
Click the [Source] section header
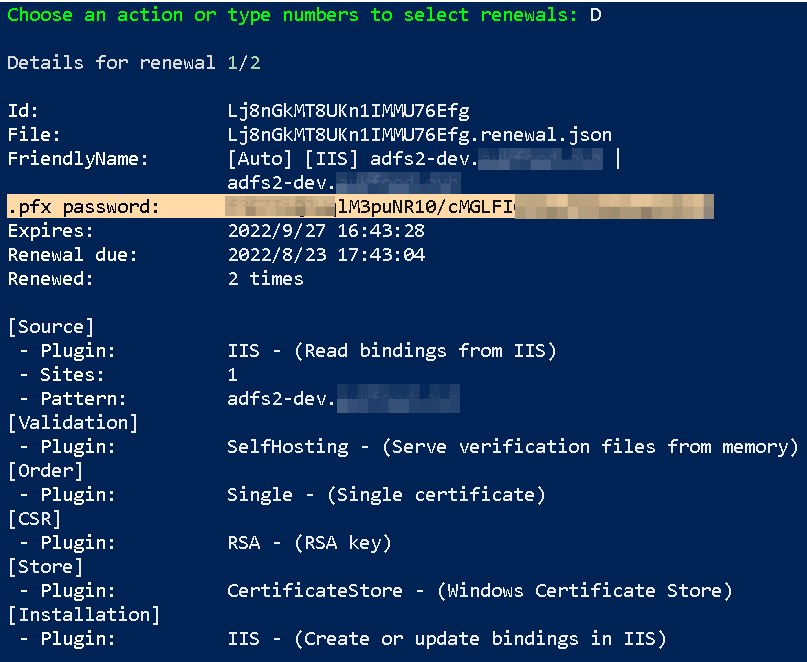pyautogui.click(x=51, y=327)
